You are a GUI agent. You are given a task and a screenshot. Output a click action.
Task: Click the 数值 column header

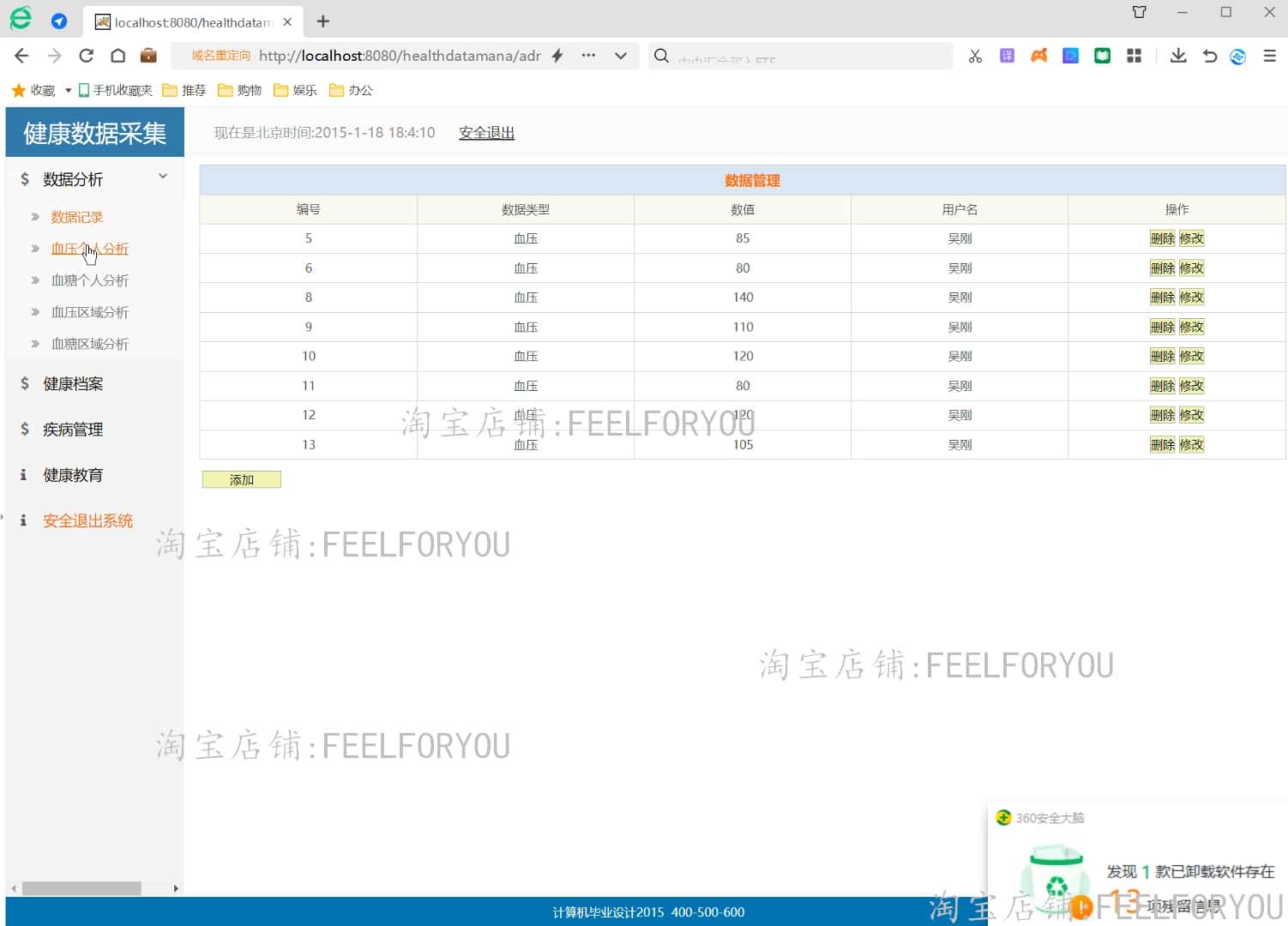pos(743,209)
